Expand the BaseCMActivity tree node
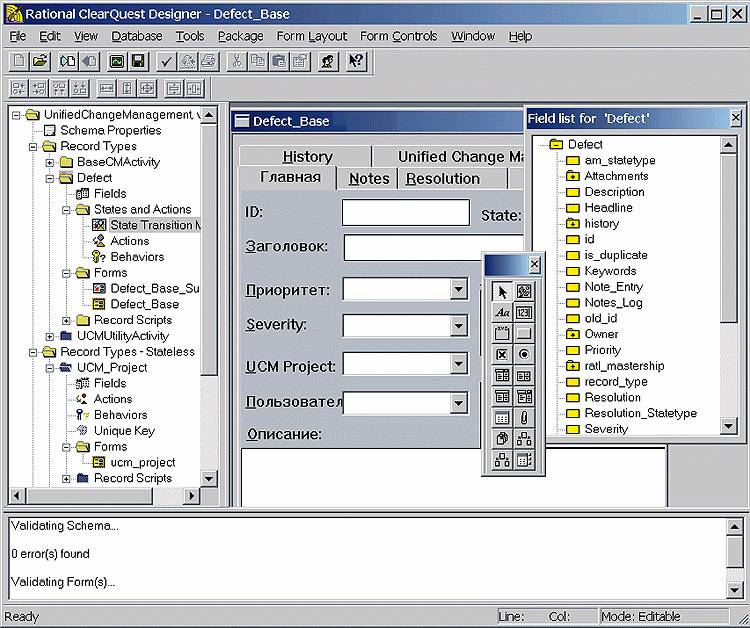 (50, 162)
